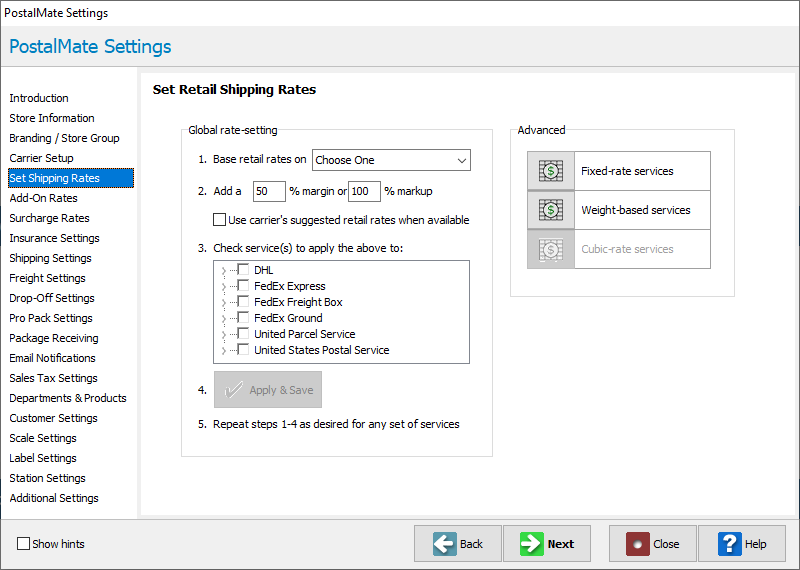Image resolution: width=800 pixels, height=570 pixels.
Task: Go to the Insurance Settings page
Action: pos(54,238)
